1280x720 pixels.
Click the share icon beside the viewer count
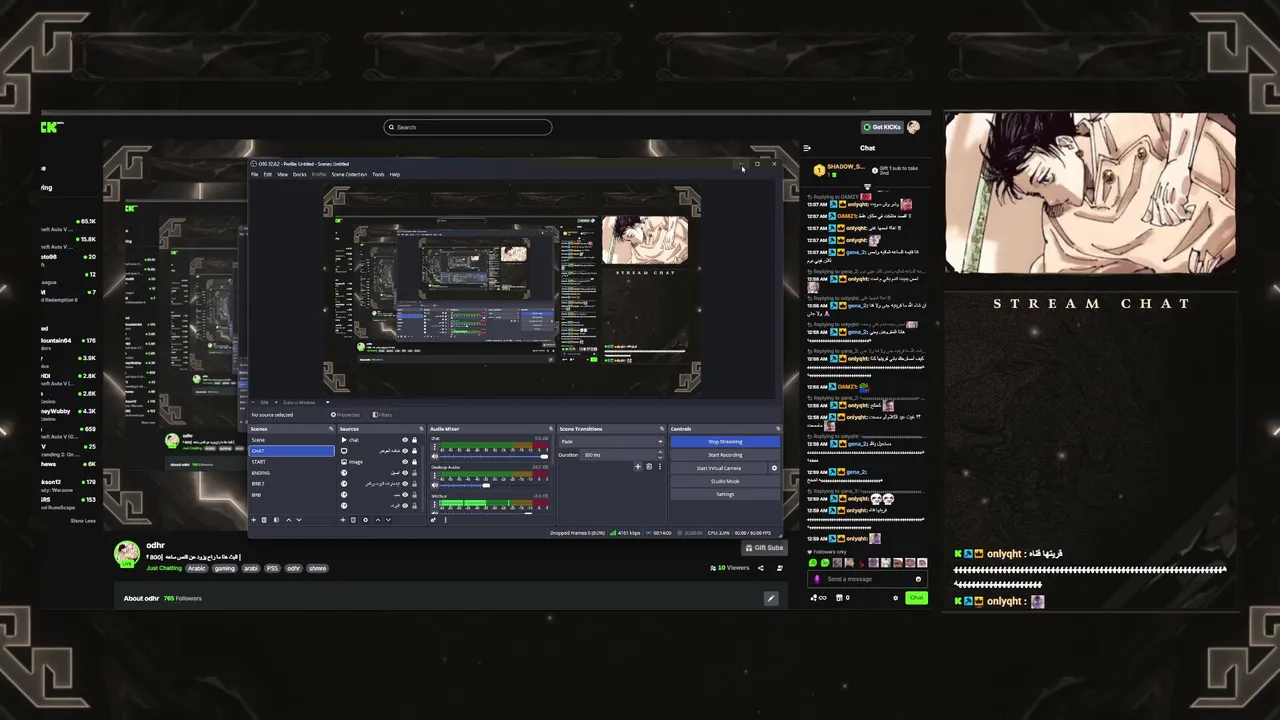coord(760,568)
